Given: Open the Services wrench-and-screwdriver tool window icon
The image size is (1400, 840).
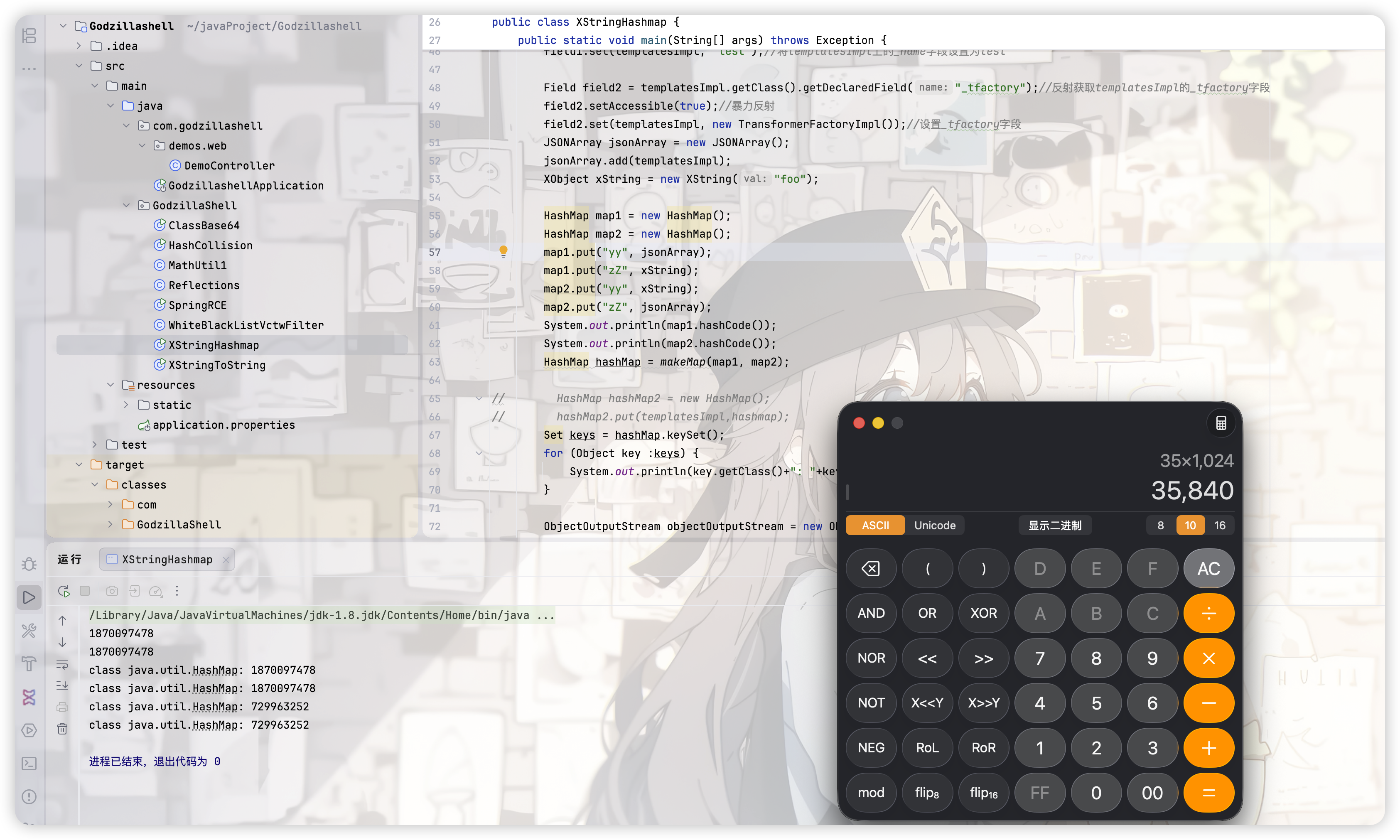Looking at the screenshot, I should (29, 630).
